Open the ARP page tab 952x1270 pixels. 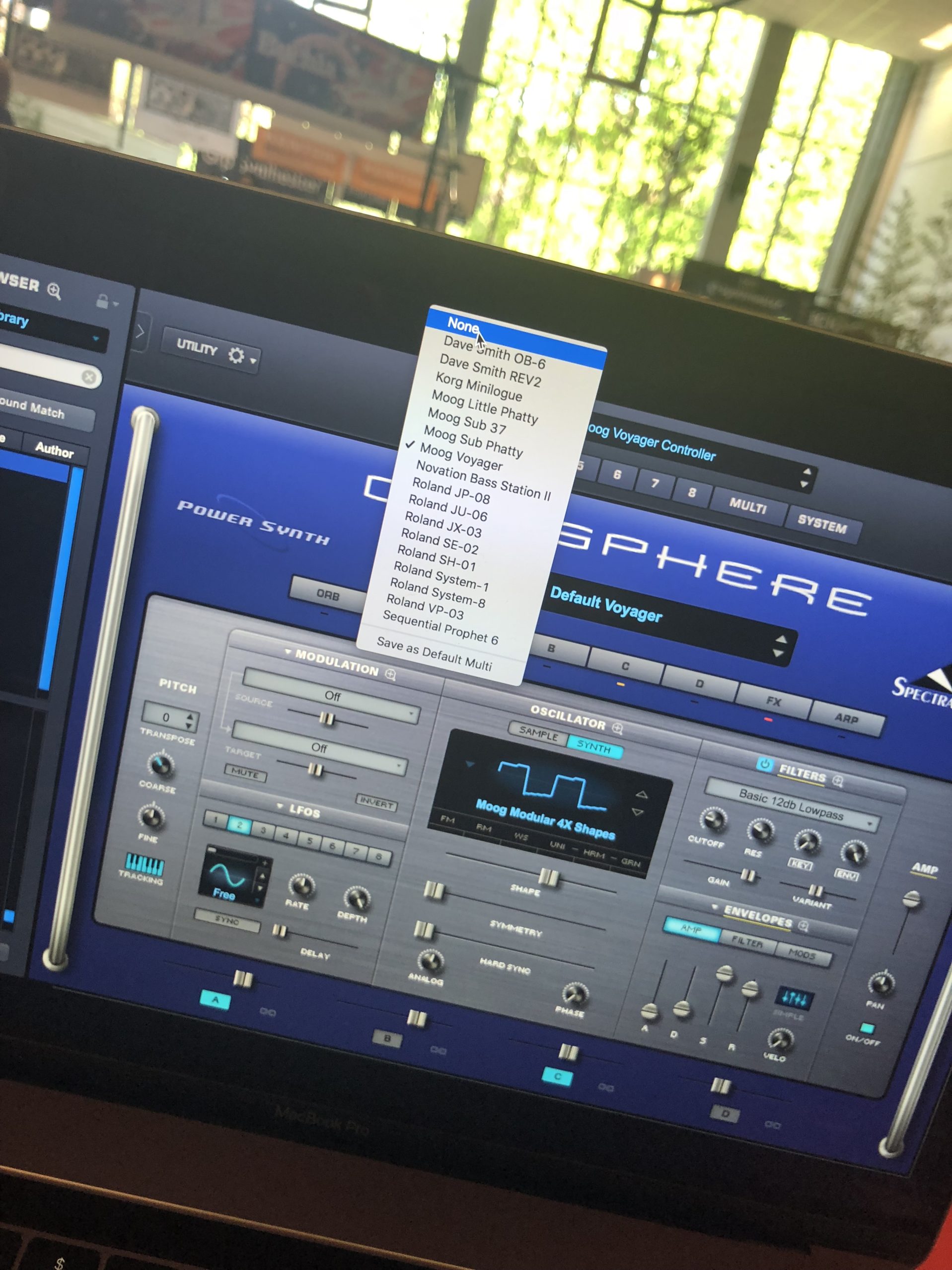(x=846, y=718)
